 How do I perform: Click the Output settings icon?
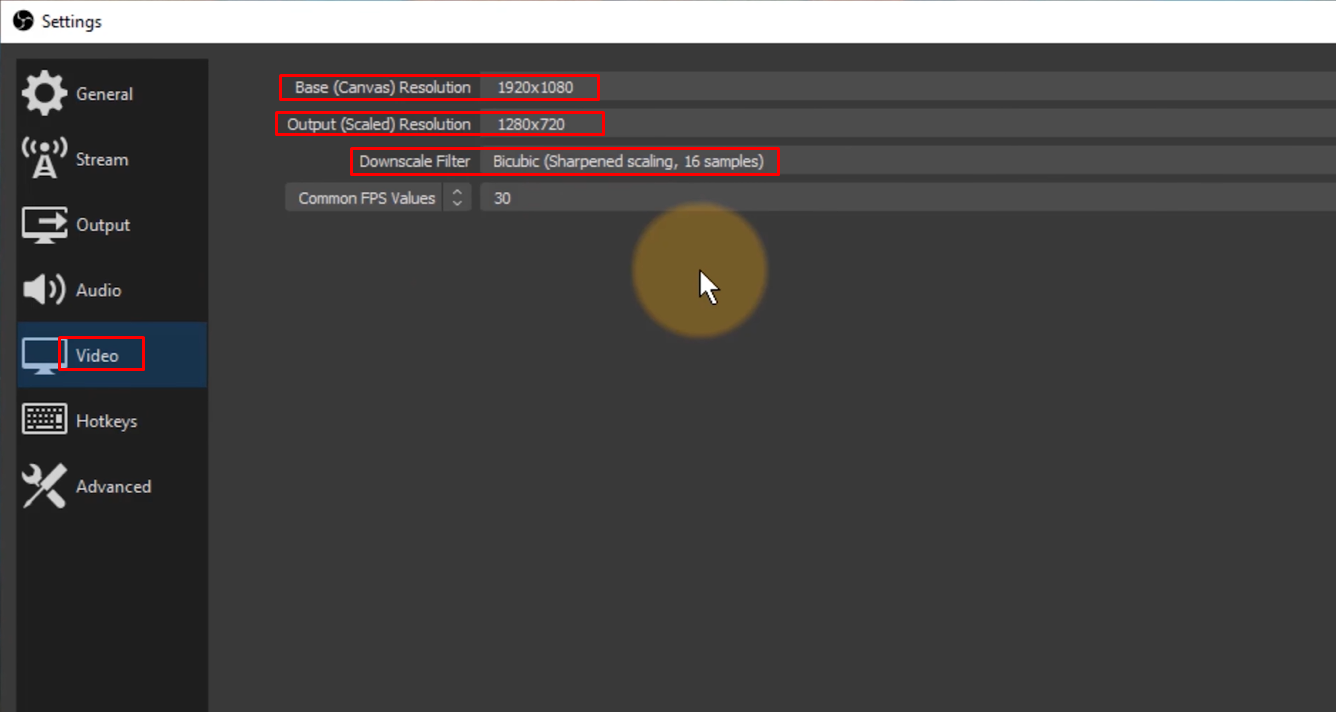coord(44,224)
